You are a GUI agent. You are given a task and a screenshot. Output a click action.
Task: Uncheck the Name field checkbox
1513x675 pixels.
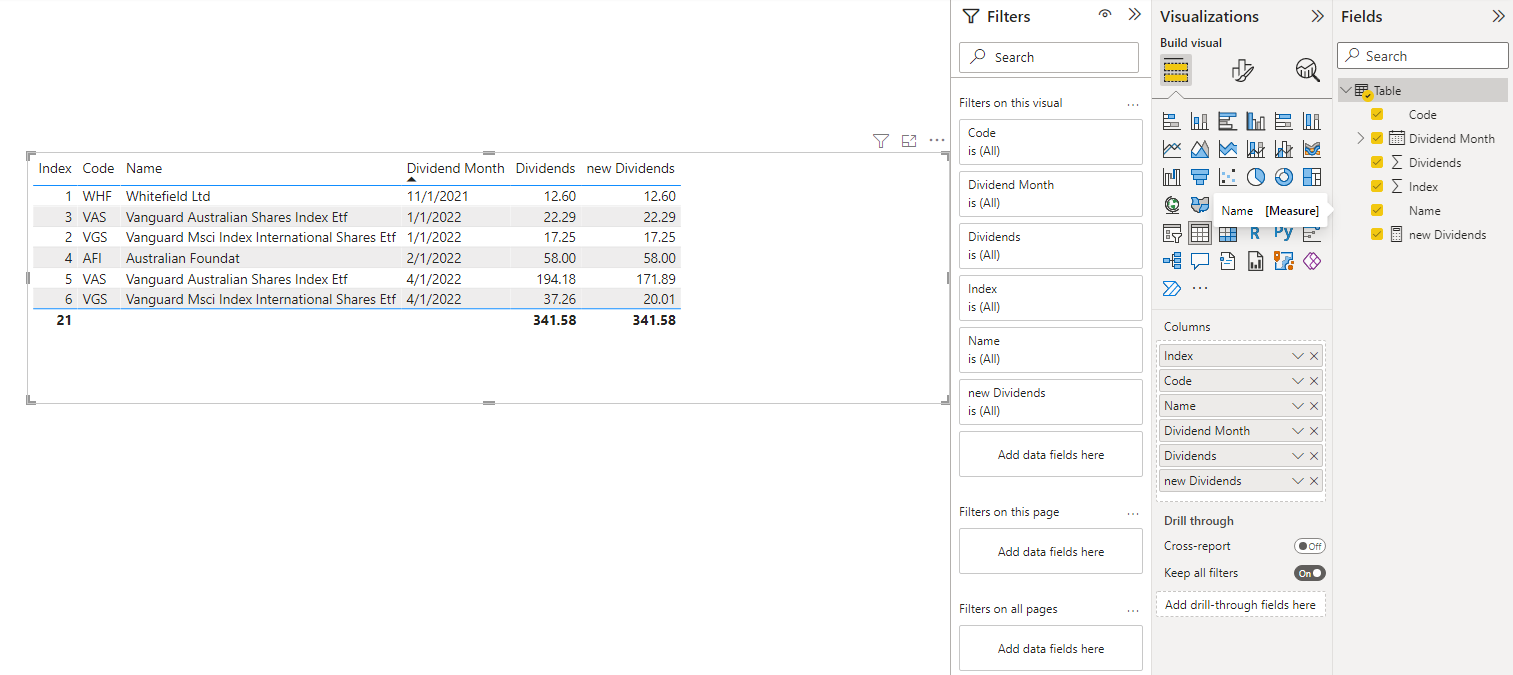click(x=1377, y=210)
